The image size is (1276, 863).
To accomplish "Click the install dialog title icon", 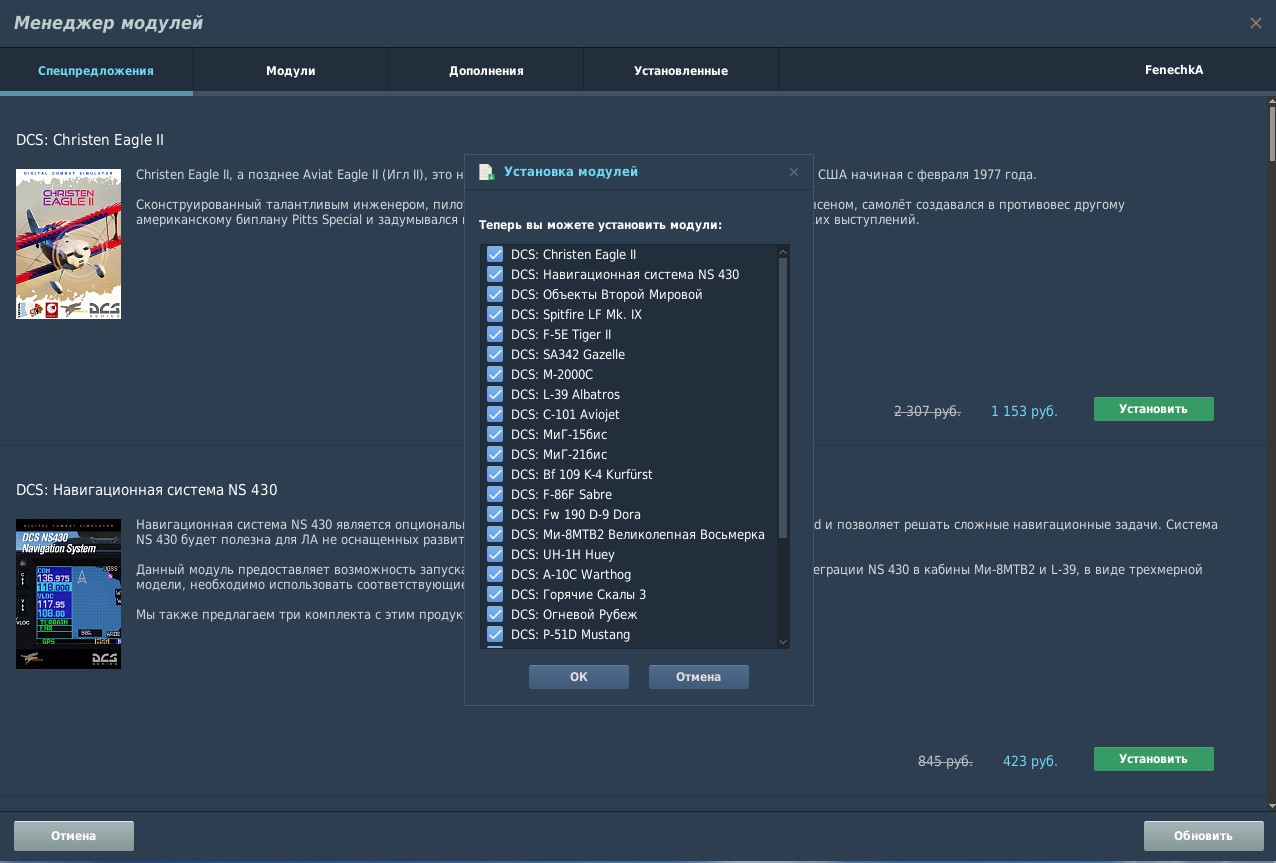I will [x=486, y=172].
